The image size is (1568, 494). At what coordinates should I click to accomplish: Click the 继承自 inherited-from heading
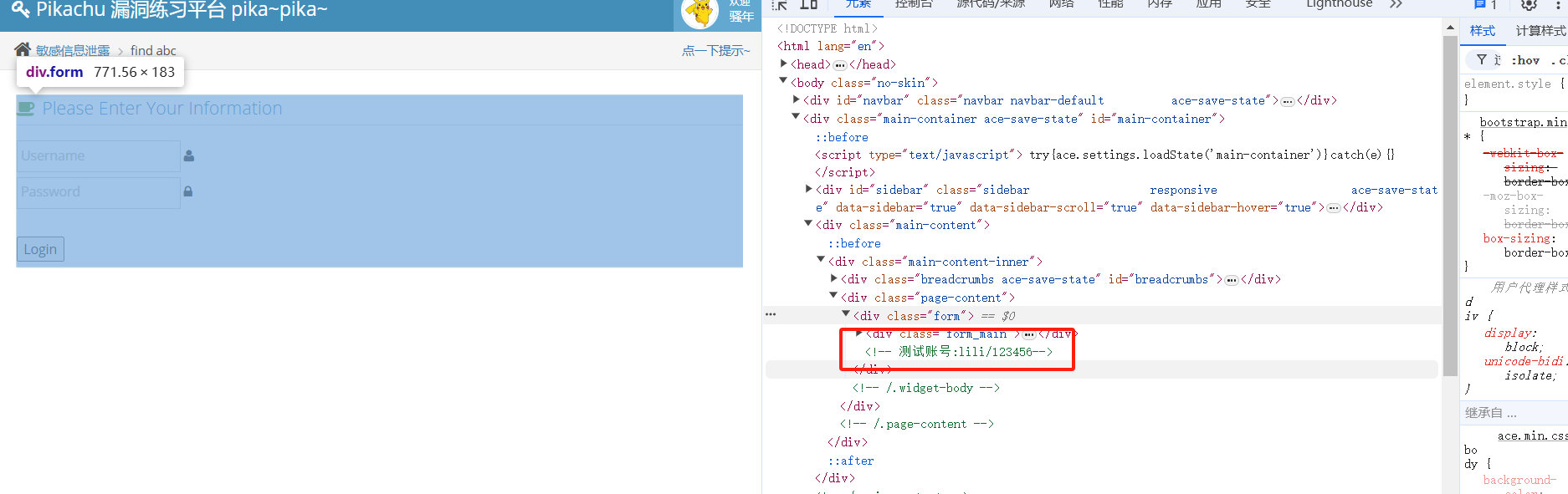pos(1491,413)
